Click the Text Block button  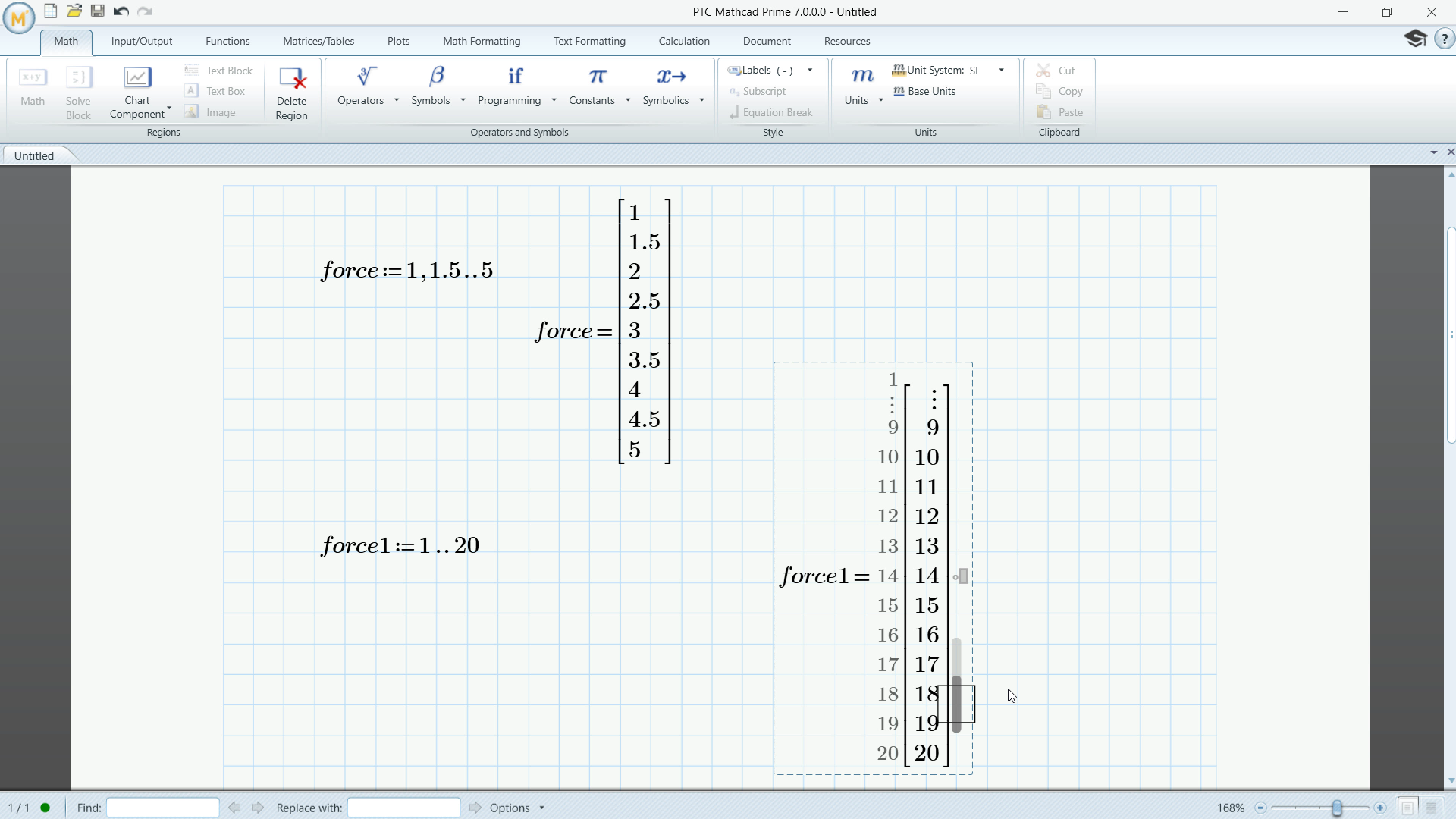(219, 71)
